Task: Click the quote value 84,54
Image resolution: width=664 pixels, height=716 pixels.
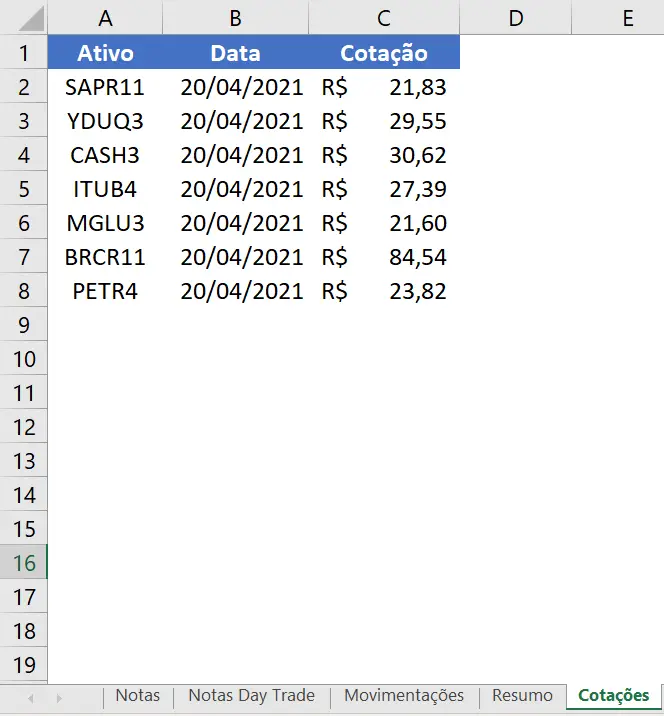Action: 417,257
